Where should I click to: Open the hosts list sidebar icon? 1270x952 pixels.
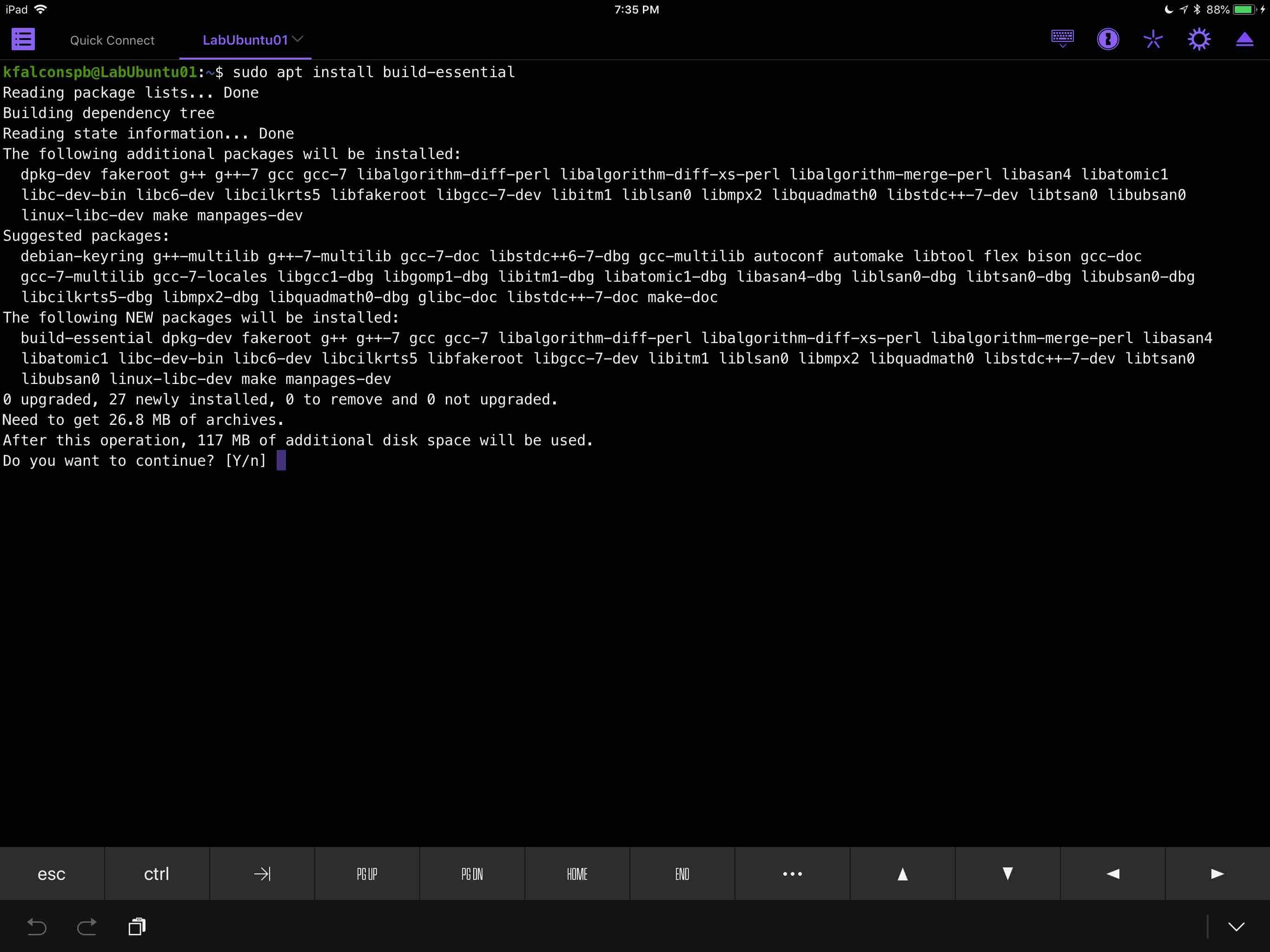[x=23, y=40]
